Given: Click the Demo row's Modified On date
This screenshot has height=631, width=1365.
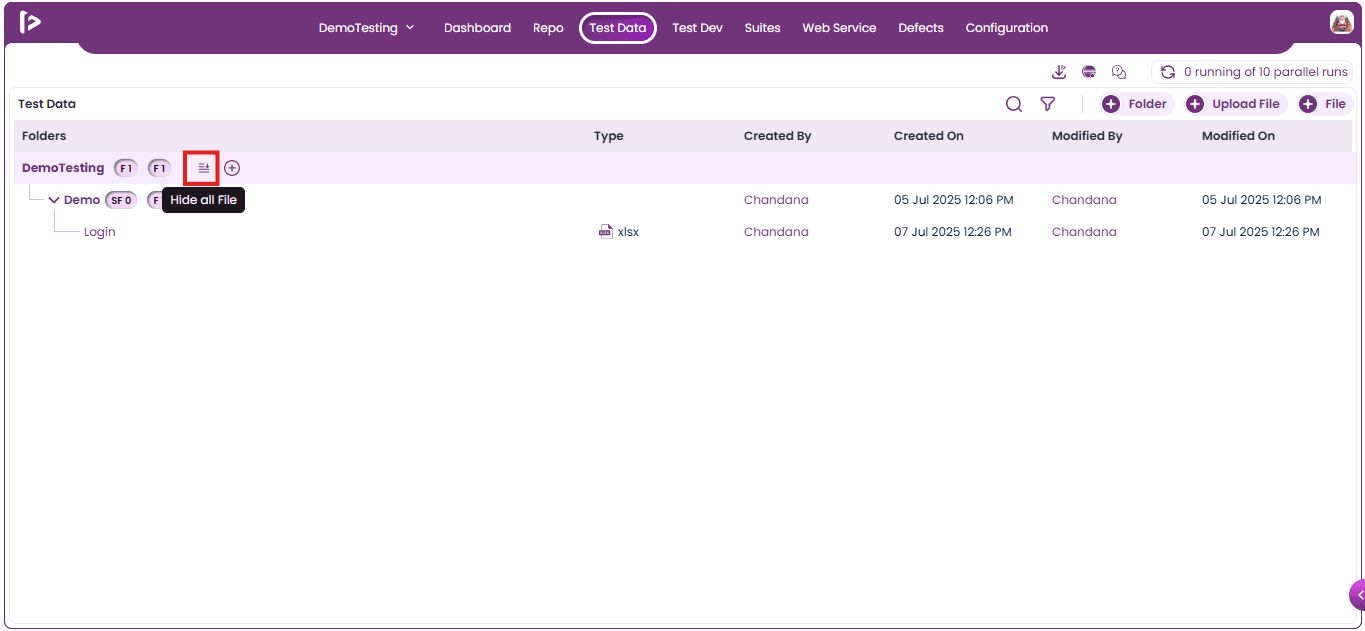Looking at the screenshot, I should click(x=1261, y=200).
